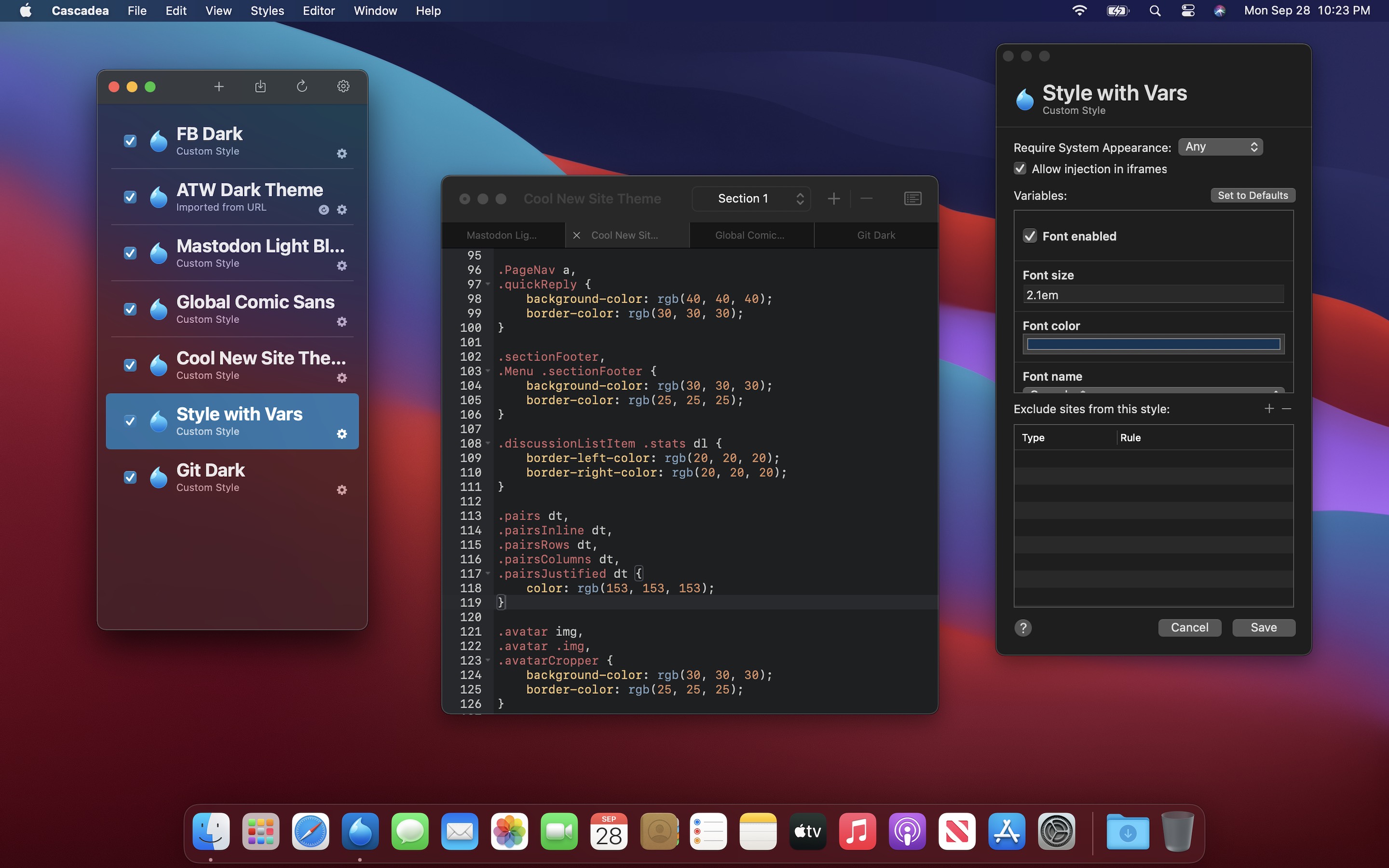
Task: Open the Section 1 selector
Action: point(751,199)
